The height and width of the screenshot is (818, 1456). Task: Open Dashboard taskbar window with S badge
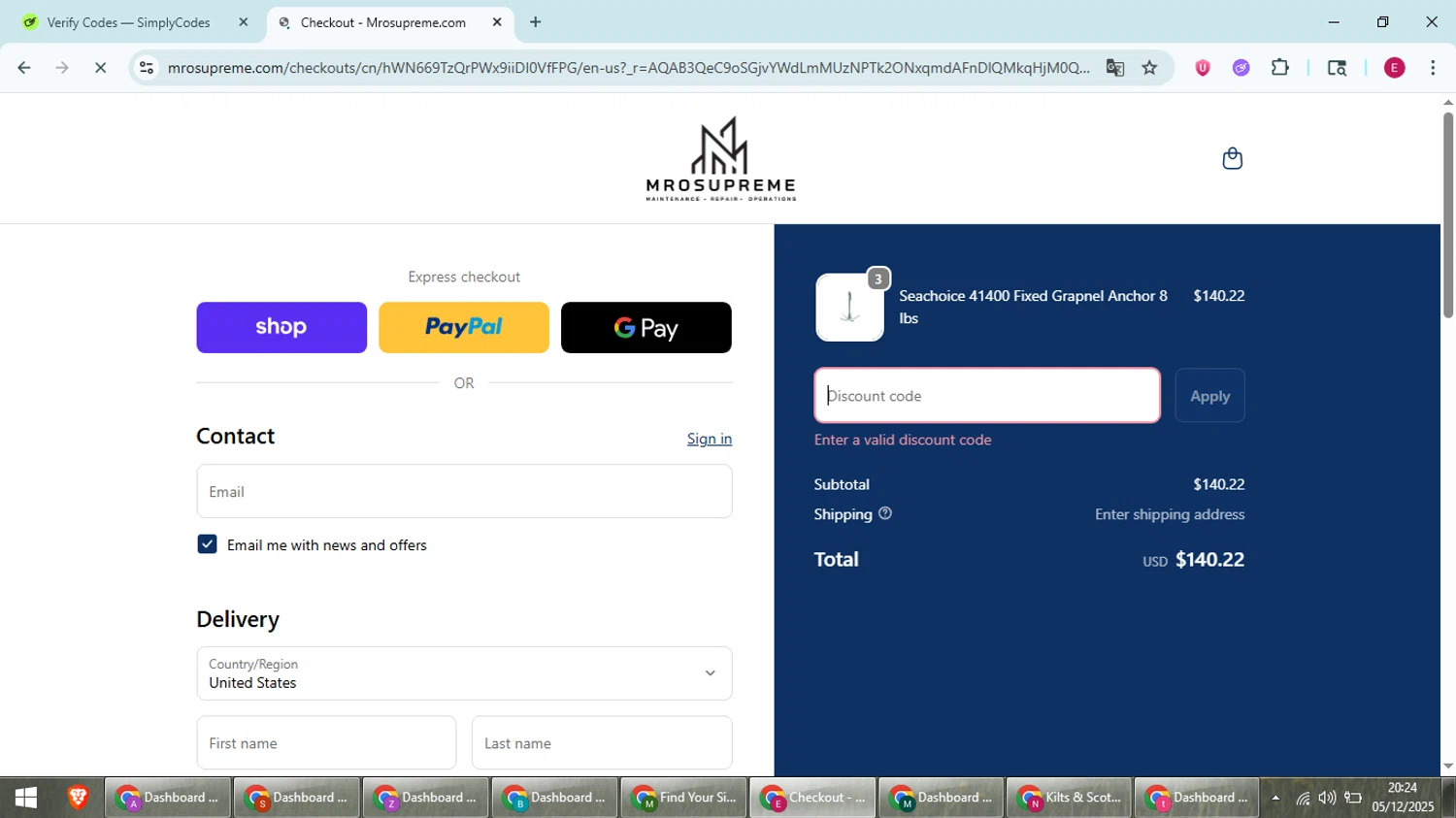click(297, 798)
